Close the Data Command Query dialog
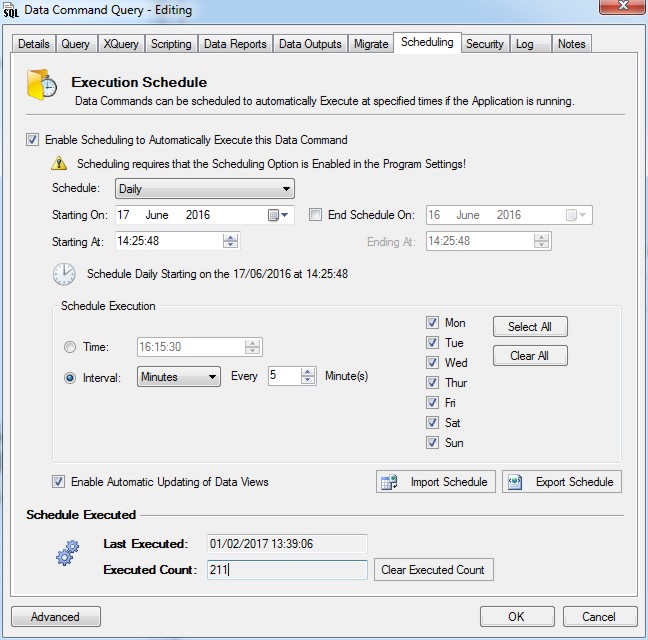Image resolution: width=648 pixels, height=640 pixels. [623, 6]
